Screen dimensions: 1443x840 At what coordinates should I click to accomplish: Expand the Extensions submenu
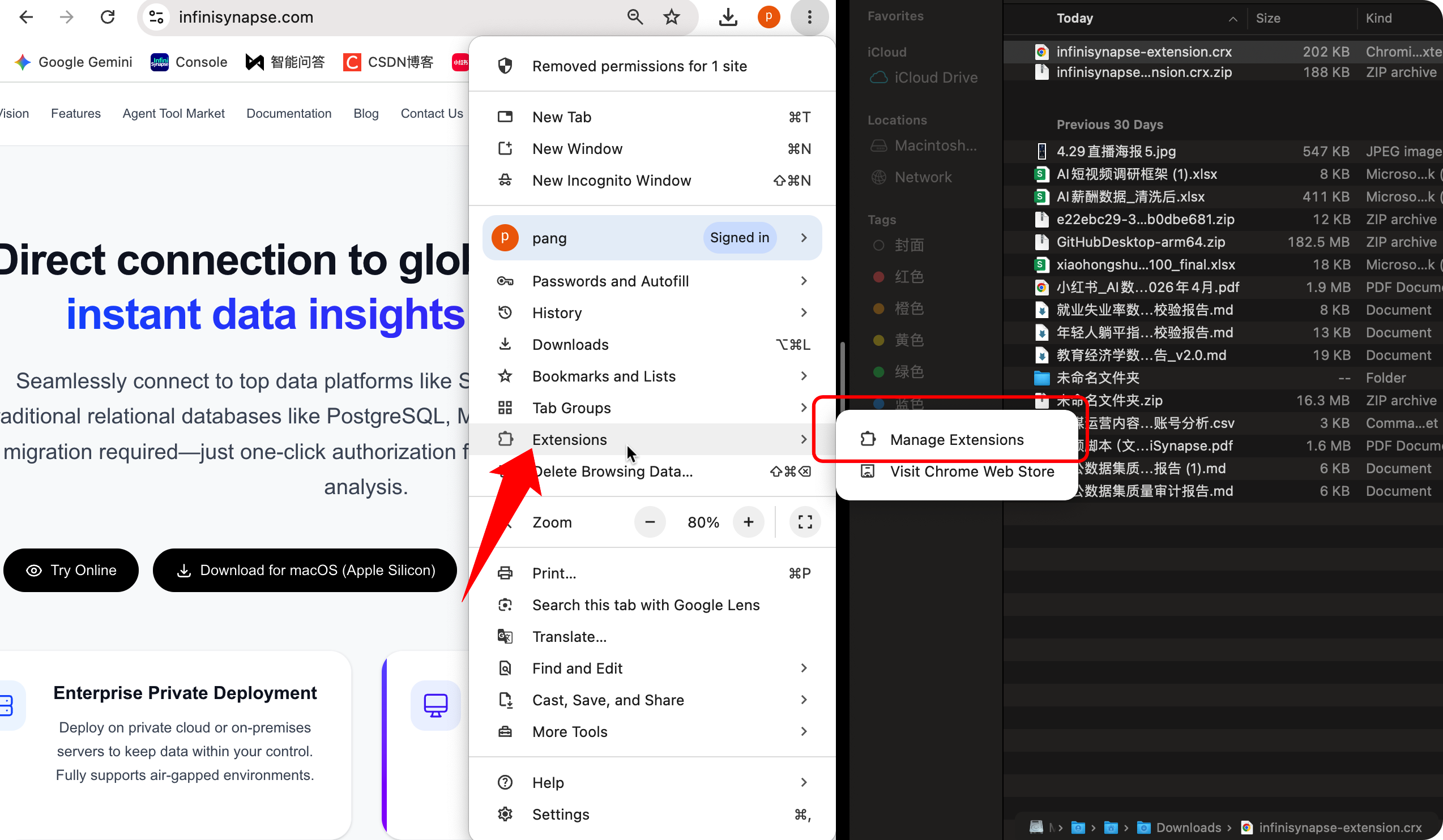pos(652,439)
